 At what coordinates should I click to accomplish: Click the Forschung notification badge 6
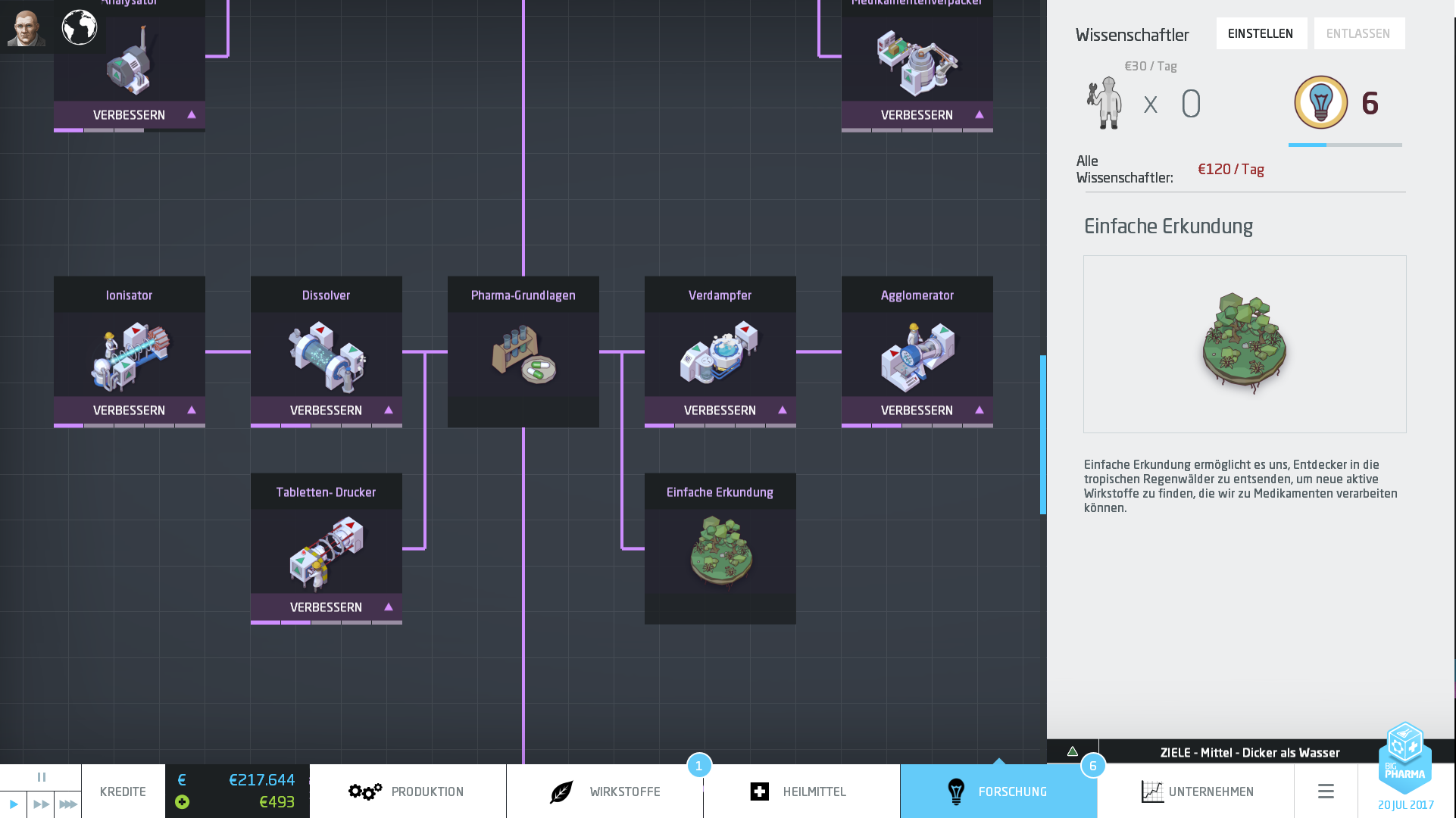[x=1093, y=765]
